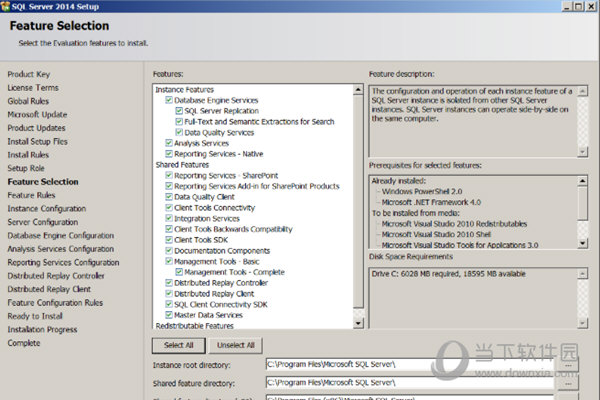
Task: Select the Setup Role step
Action: coord(26,168)
